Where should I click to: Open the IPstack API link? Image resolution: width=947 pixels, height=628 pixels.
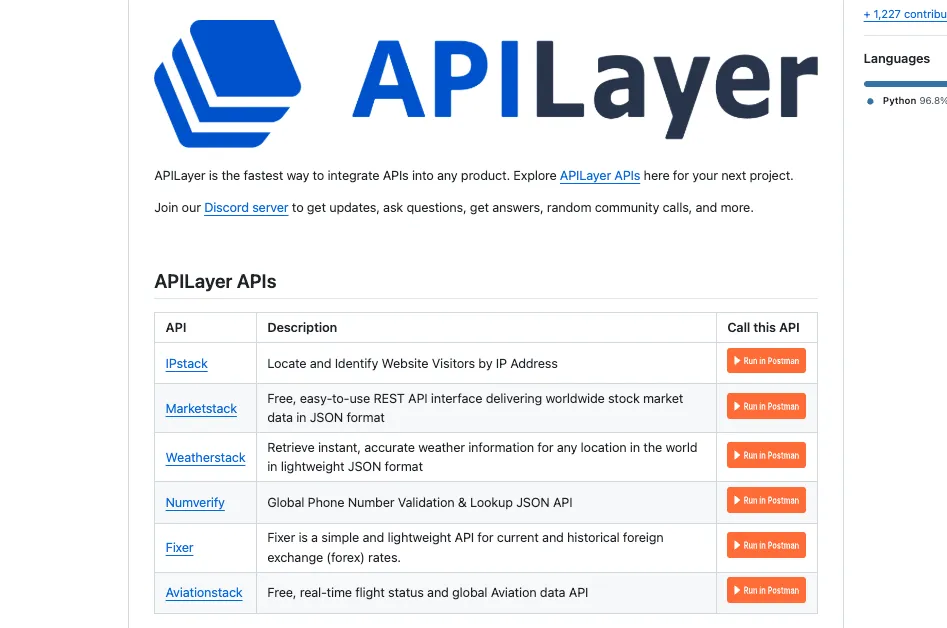coord(187,364)
